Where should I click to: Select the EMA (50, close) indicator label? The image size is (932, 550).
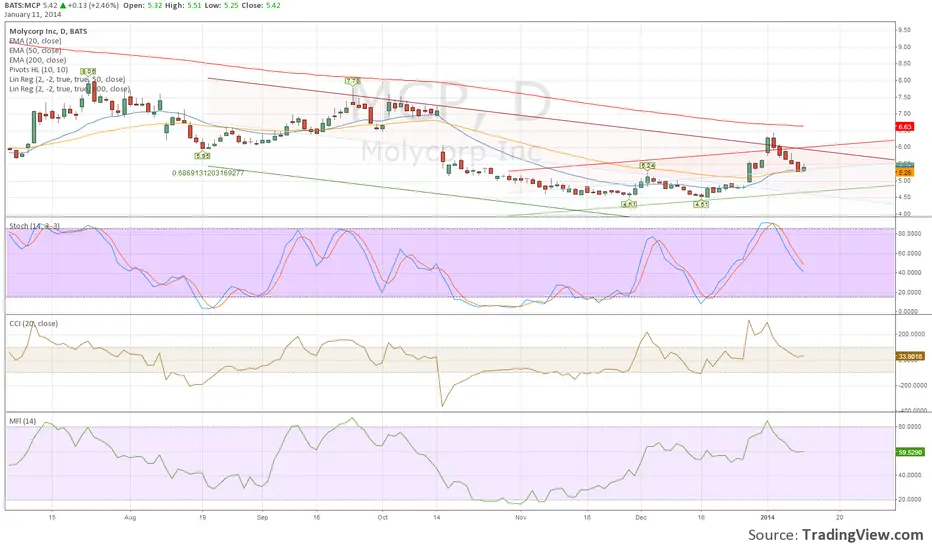coord(35,51)
